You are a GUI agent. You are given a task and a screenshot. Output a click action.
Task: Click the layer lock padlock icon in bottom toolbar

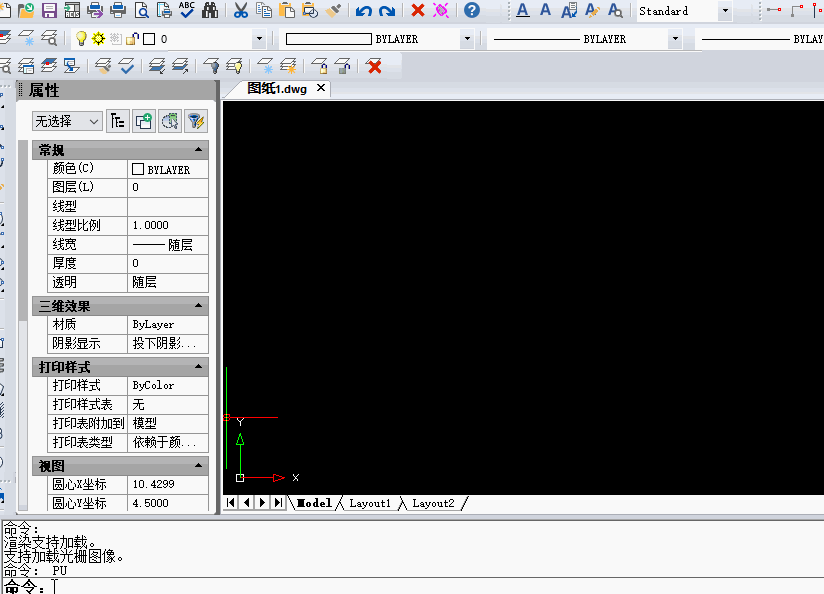[x=319, y=66]
